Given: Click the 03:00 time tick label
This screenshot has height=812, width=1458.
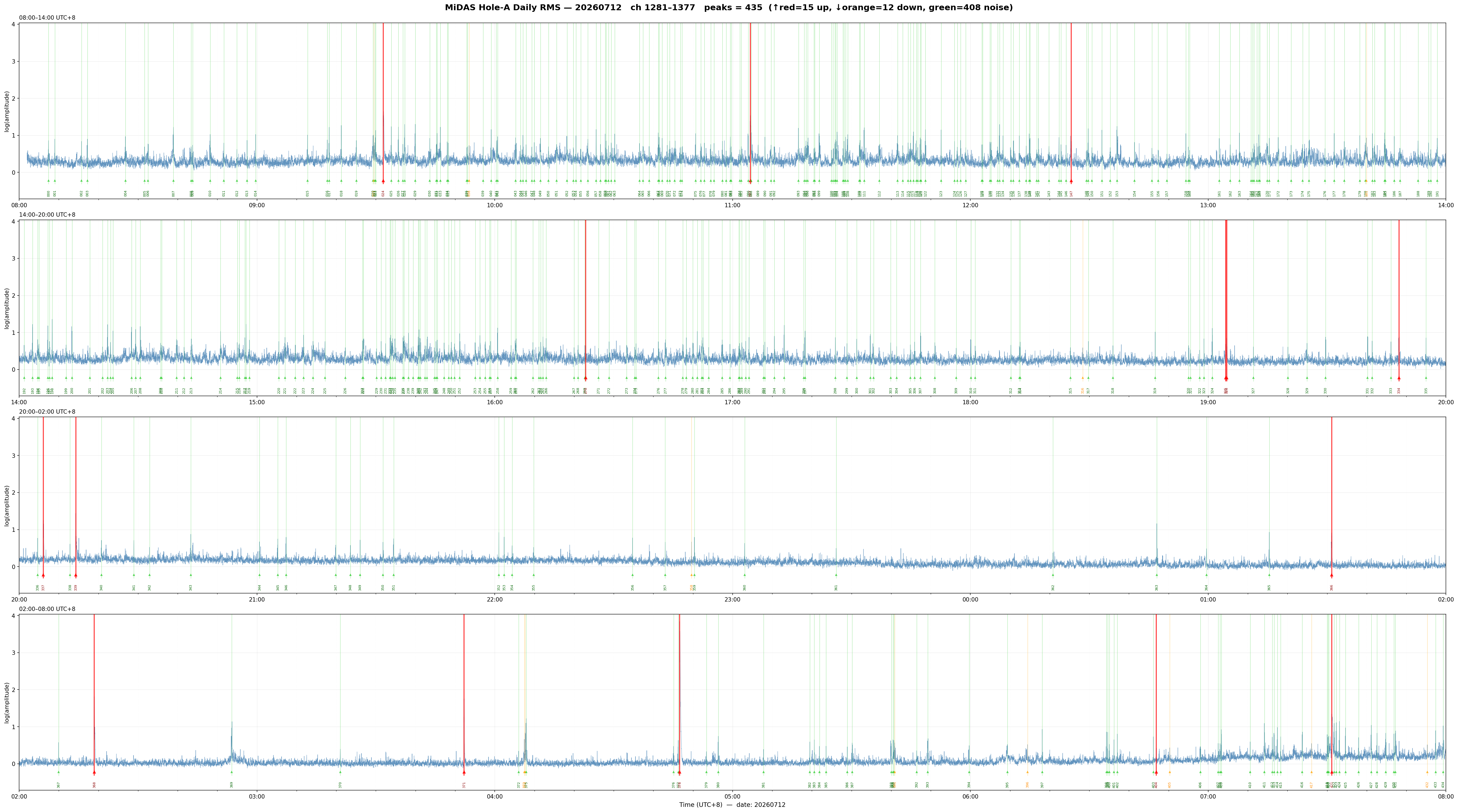Looking at the screenshot, I should (257, 797).
